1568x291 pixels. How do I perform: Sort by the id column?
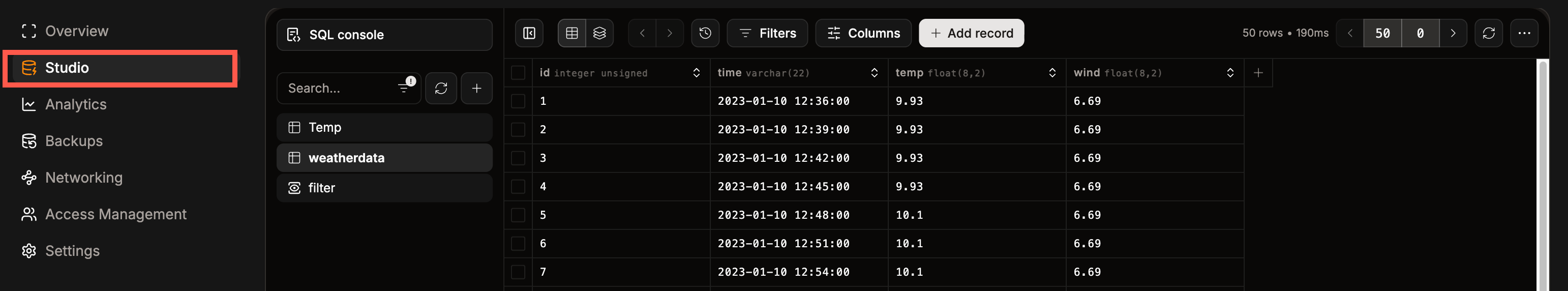(x=697, y=73)
